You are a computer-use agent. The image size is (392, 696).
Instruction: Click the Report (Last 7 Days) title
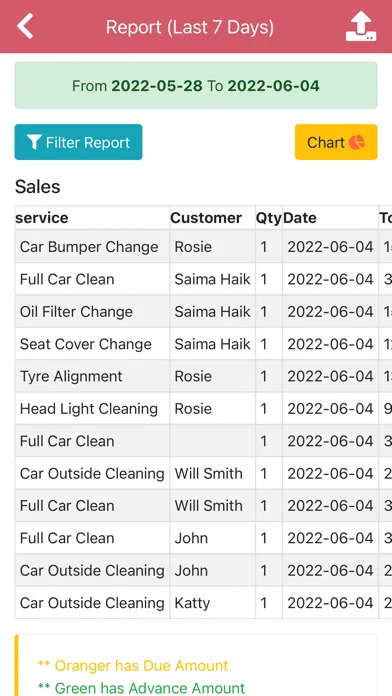click(190, 27)
